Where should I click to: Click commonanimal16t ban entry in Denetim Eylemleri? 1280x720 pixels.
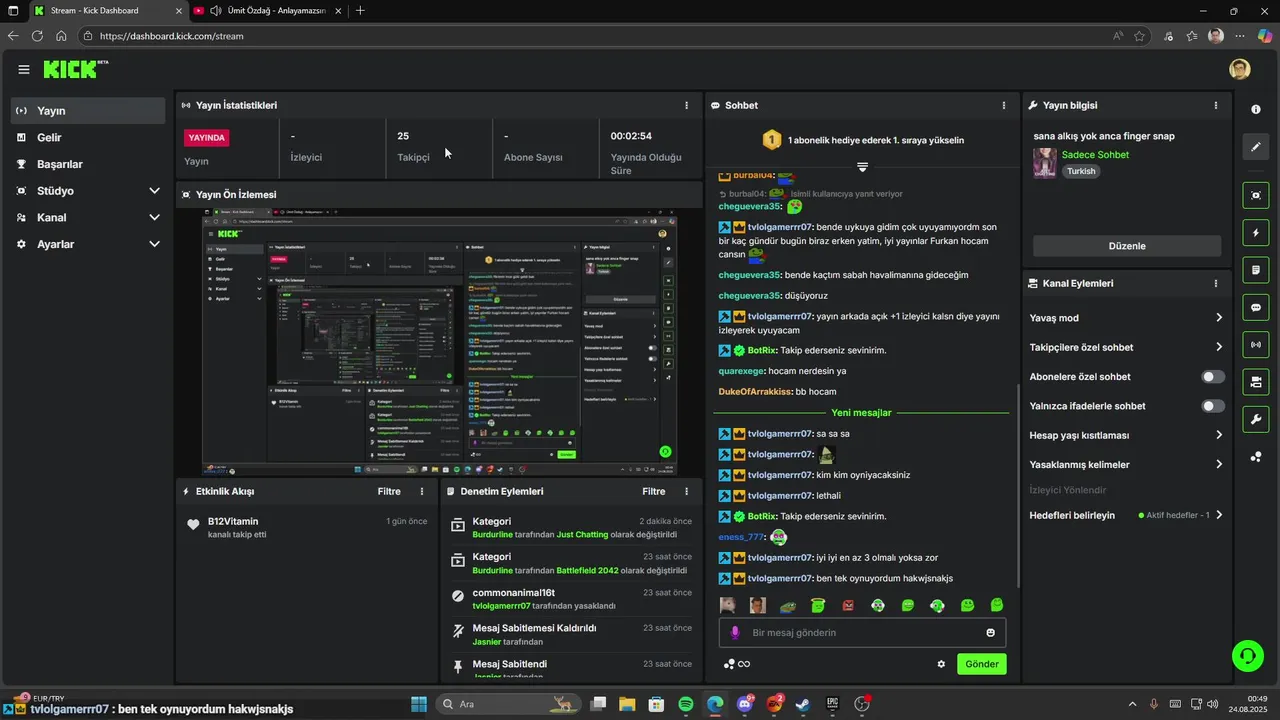tap(570, 599)
